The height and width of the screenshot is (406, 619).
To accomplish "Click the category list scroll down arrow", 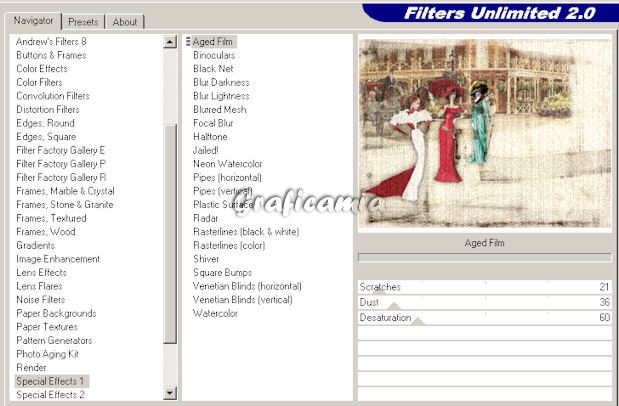I will pyautogui.click(x=170, y=393).
